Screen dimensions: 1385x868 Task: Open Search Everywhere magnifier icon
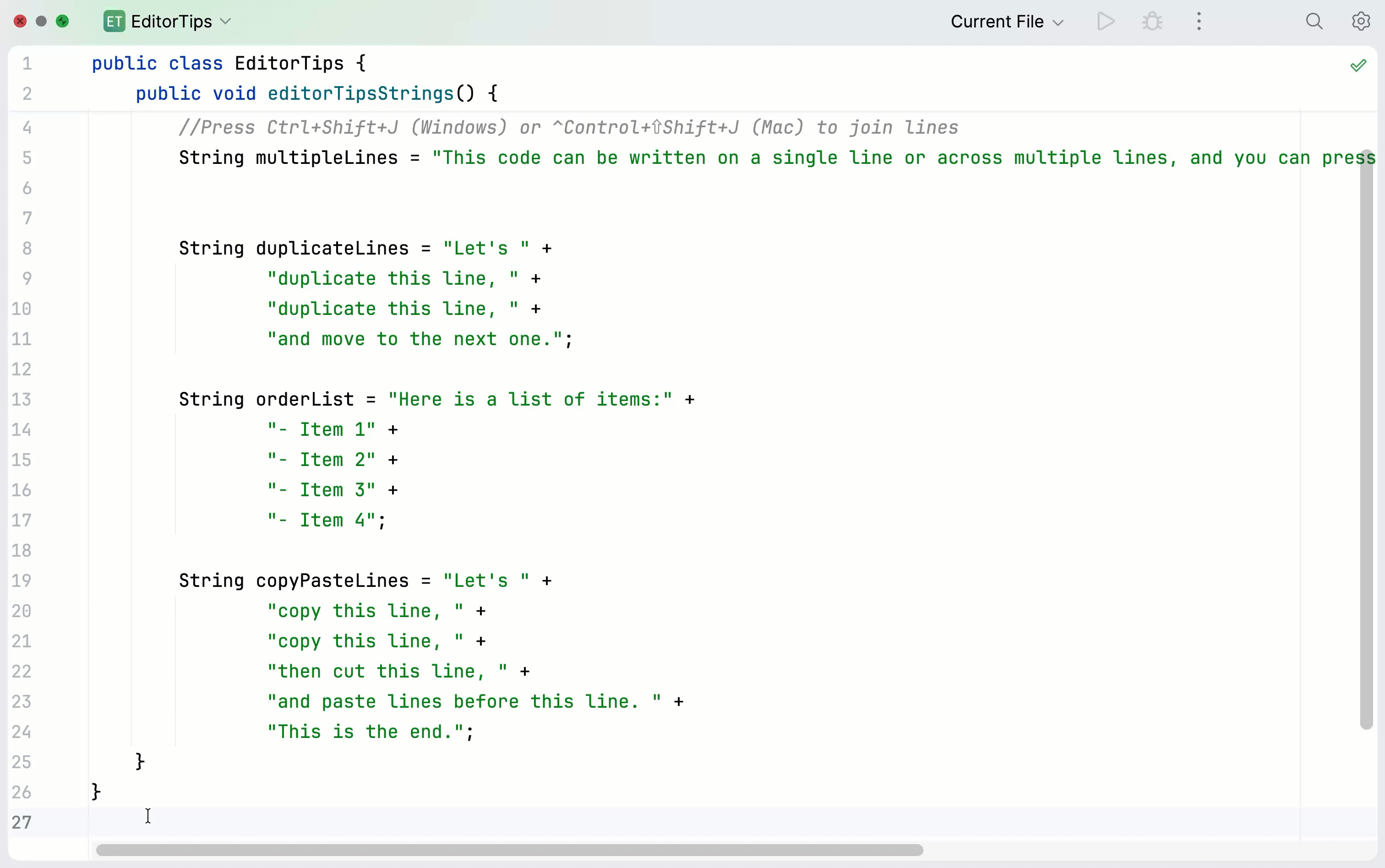[1314, 22]
